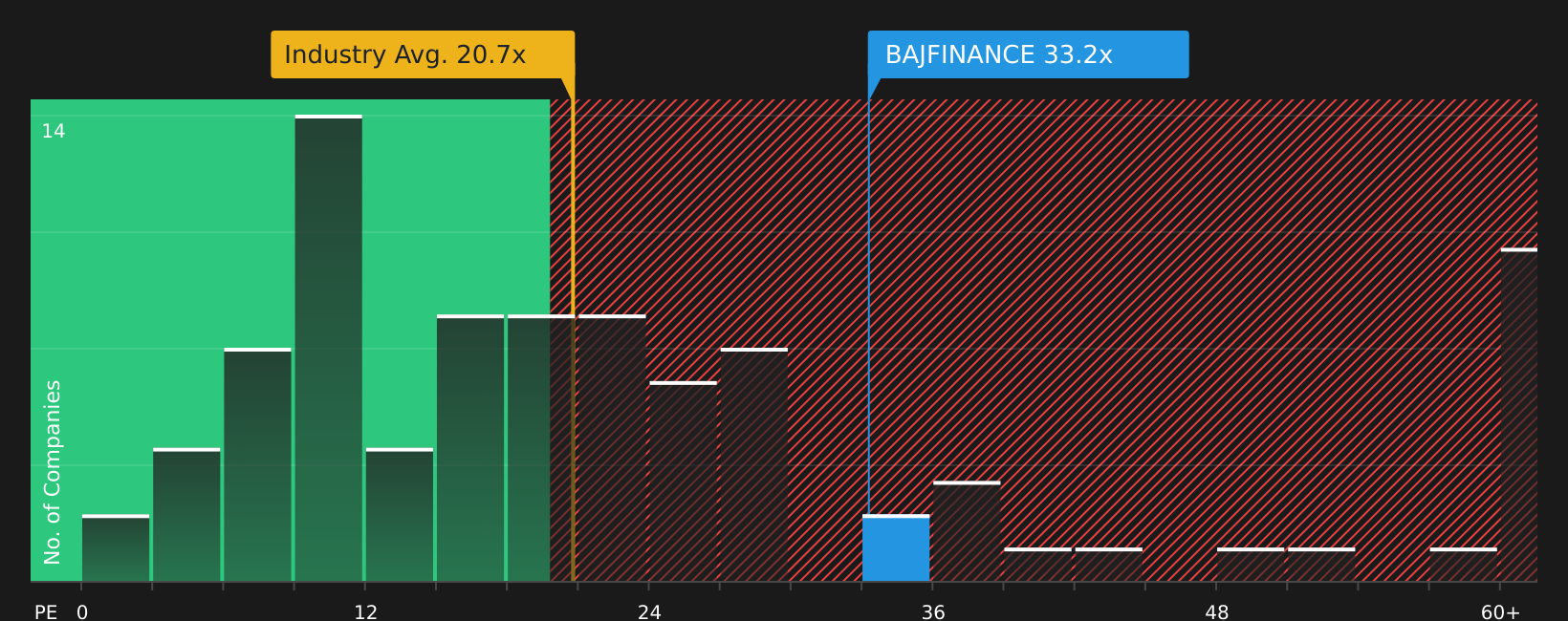Select the short bar starting at PE 48
The image size is (1568, 621).
[1251, 565]
